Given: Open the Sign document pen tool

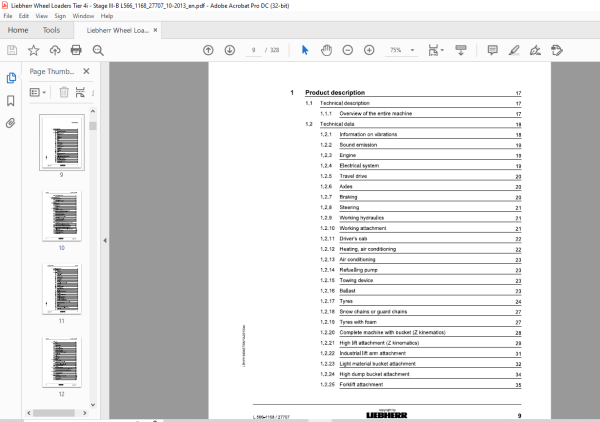Looking at the screenshot, I should point(535,50).
